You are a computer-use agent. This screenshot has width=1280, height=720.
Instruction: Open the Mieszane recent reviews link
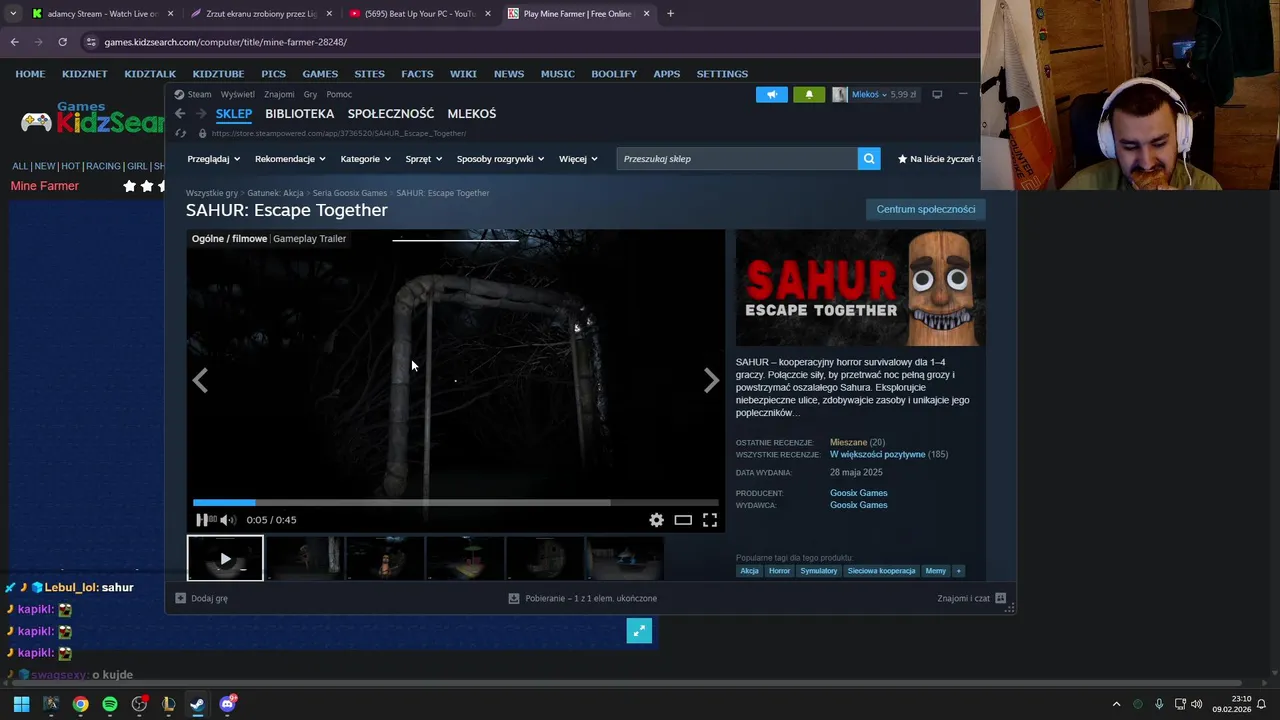848,442
